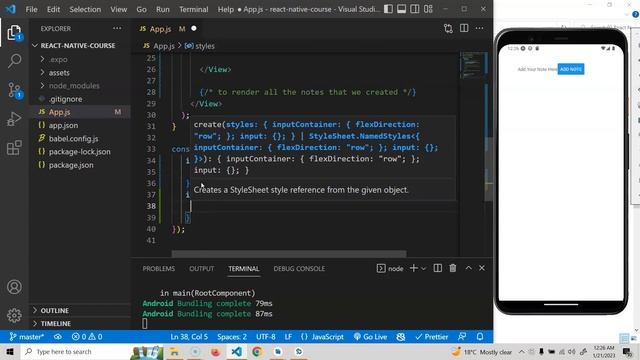Screen dimensions: 640x360
Task: Maximize panel size with chevron up
Action: pos(469,268)
